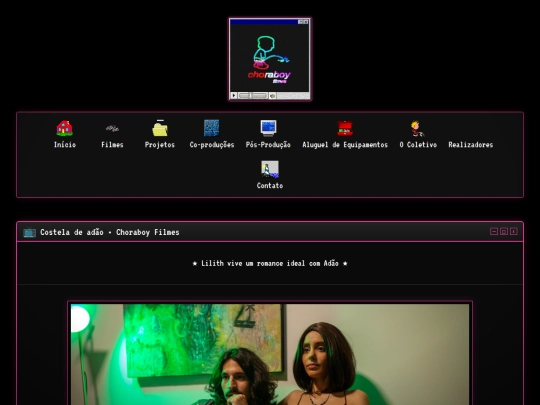Open the O Coletivo link text

point(418,145)
